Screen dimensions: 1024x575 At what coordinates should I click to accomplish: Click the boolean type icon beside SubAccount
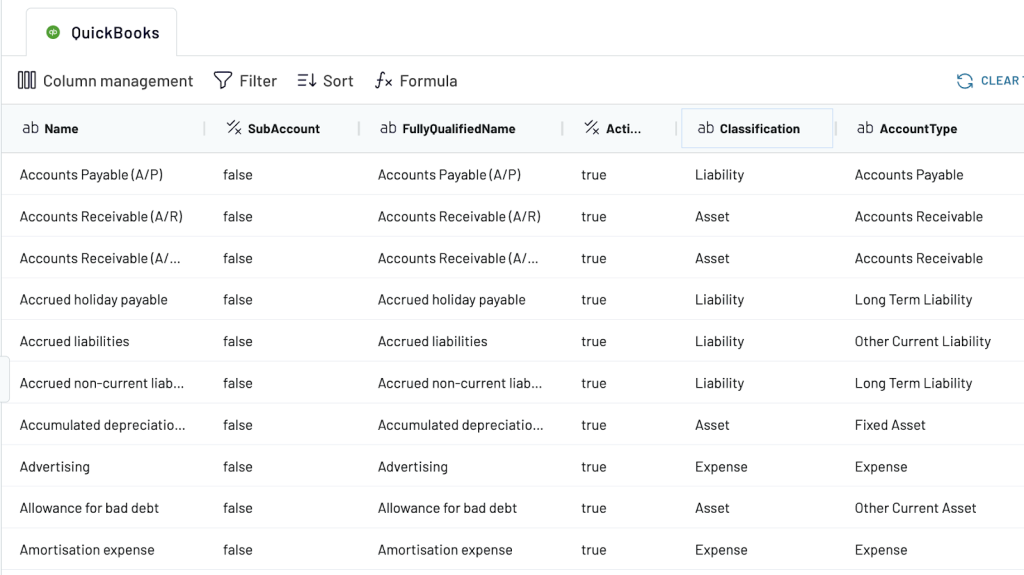234,128
